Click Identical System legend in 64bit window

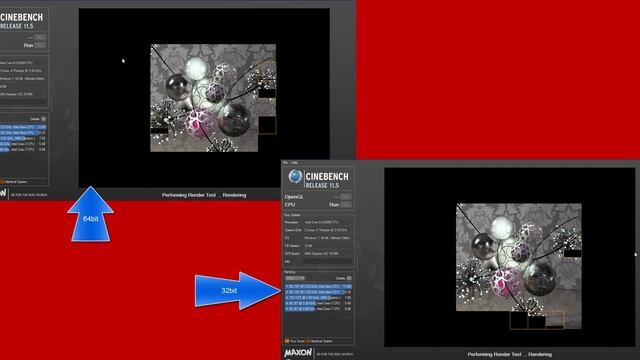click(x=14, y=182)
